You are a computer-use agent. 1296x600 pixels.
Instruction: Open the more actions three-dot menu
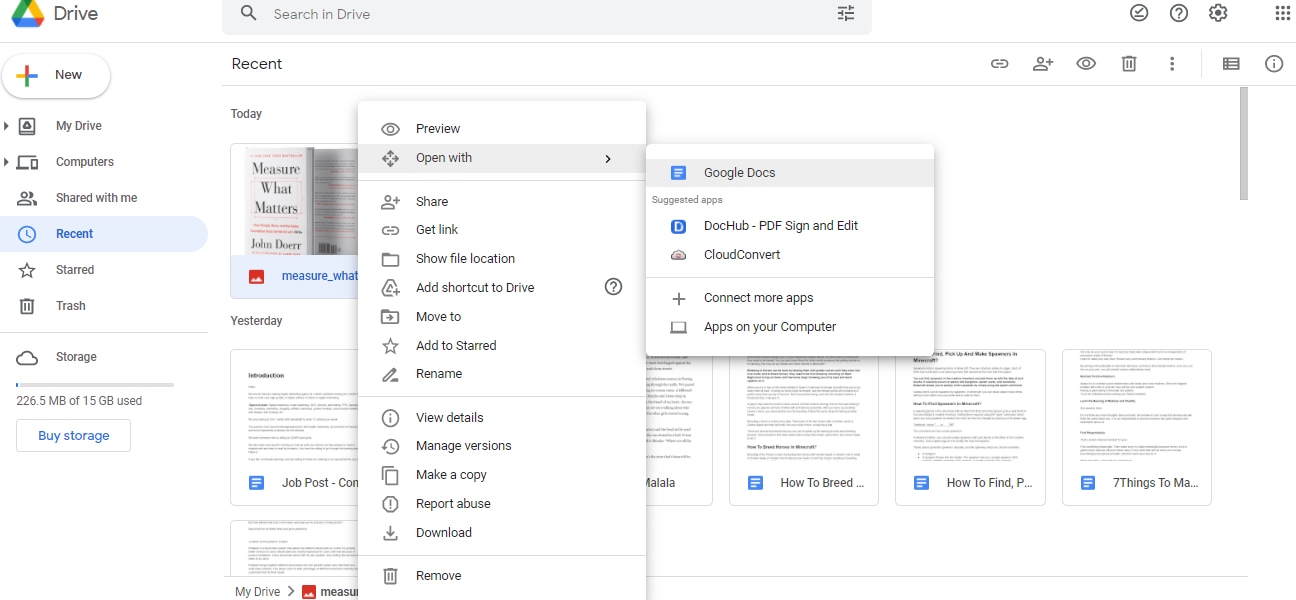(x=1172, y=64)
